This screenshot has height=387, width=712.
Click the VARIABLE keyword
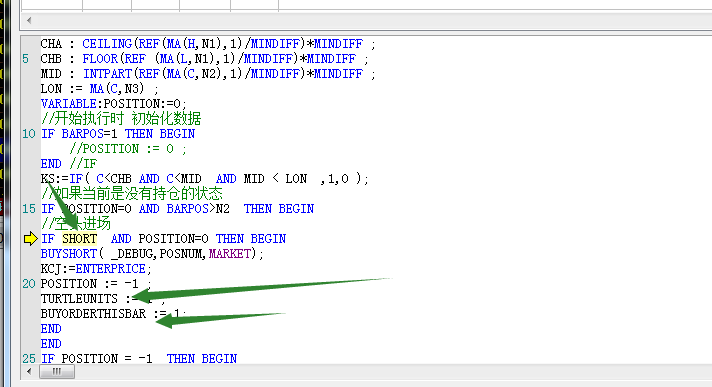69,104
